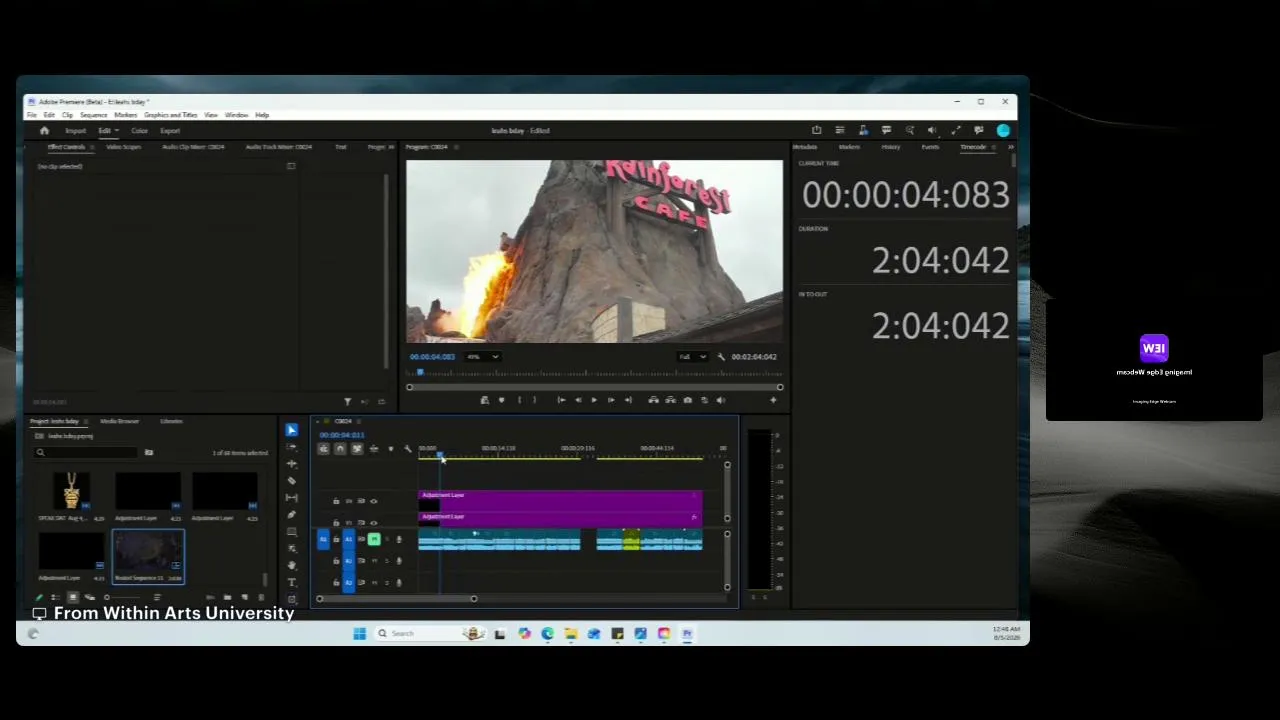Open the Export workspace
The width and height of the screenshot is (1280, 720).
170,131
